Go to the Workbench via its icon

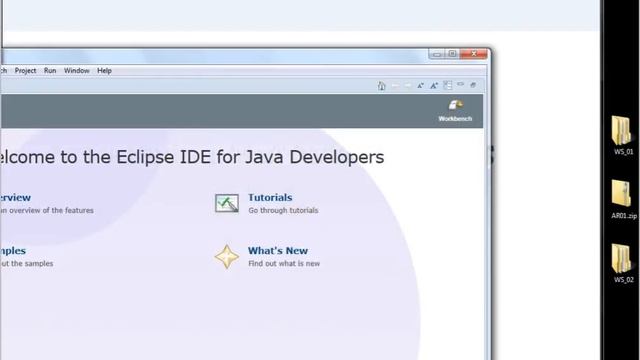pos(456,105)
